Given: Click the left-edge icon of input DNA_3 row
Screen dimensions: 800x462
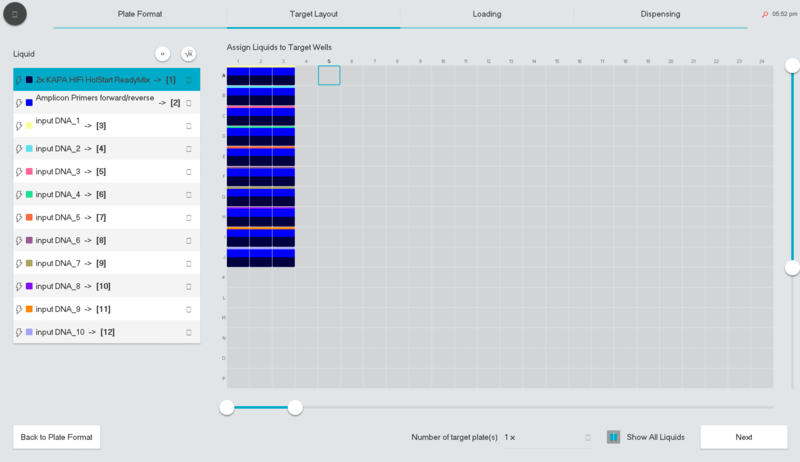Looking at the screenshot, I should point(19,172).
